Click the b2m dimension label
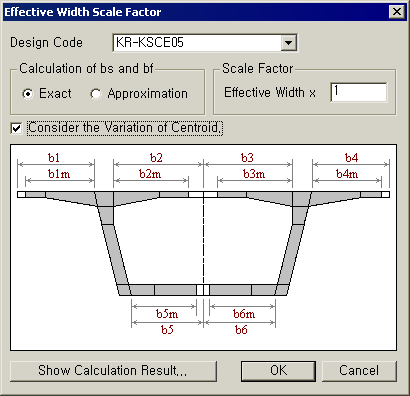 [150, 174]
